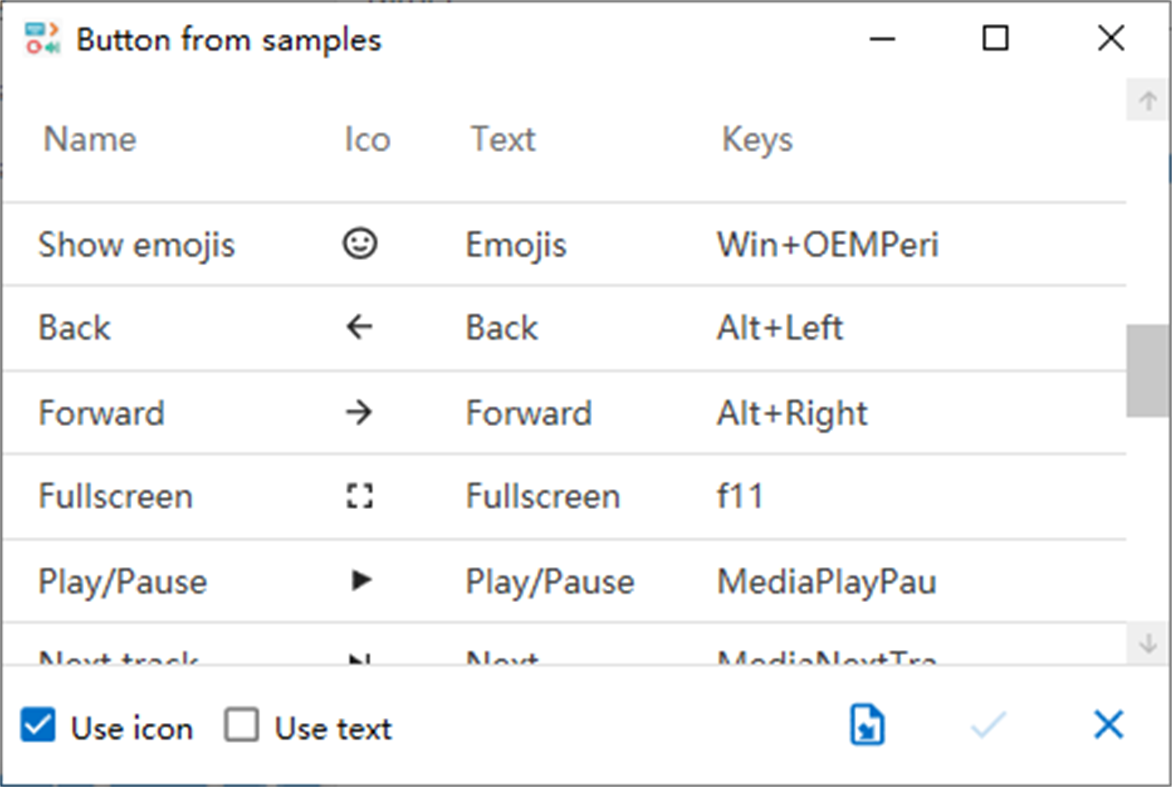Click the scrollbar up arrow
This screenshot has height=787, width=1172.
pyautogui.click(x=1147, y=101)
